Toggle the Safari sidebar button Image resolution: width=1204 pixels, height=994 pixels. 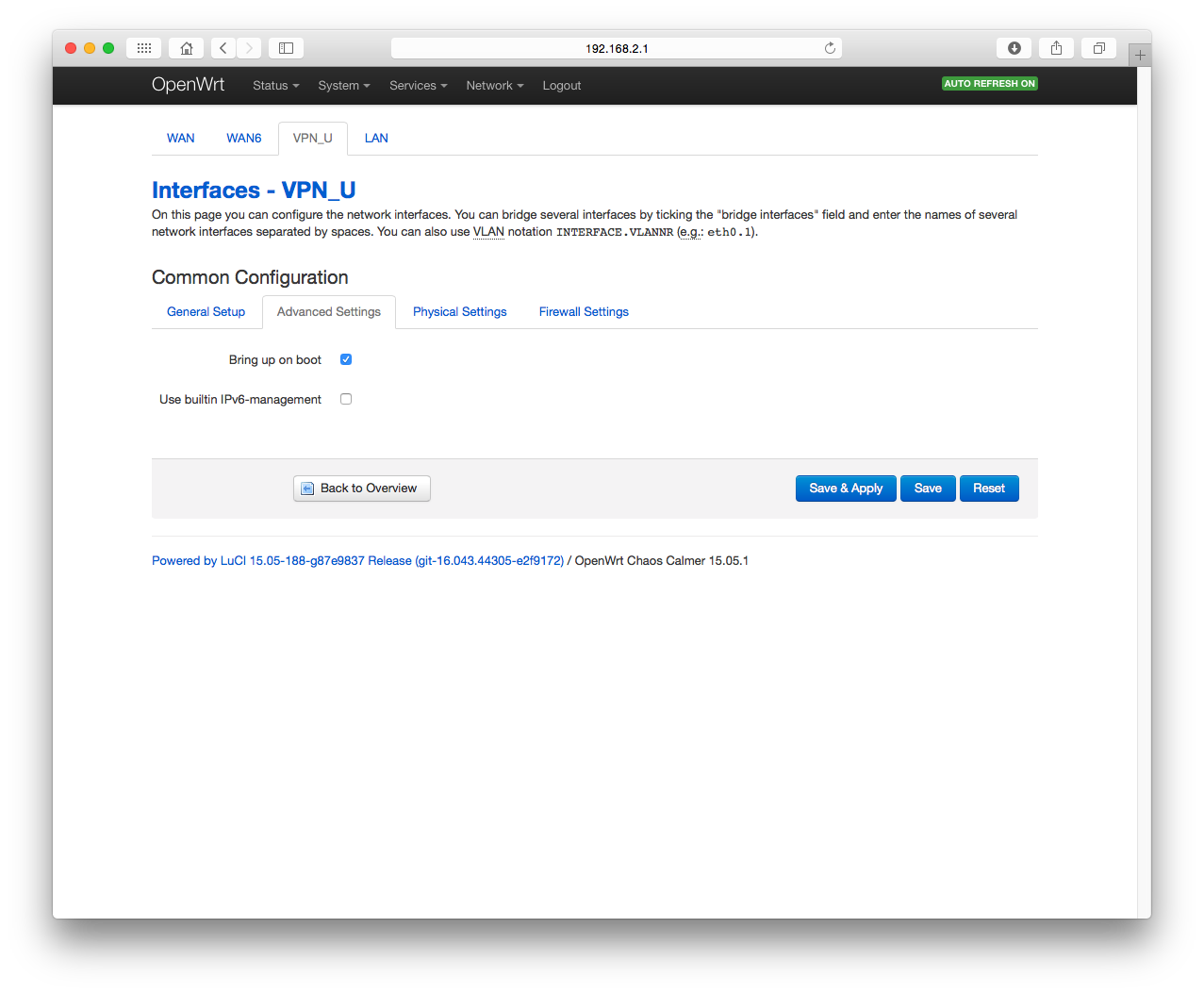287,48
